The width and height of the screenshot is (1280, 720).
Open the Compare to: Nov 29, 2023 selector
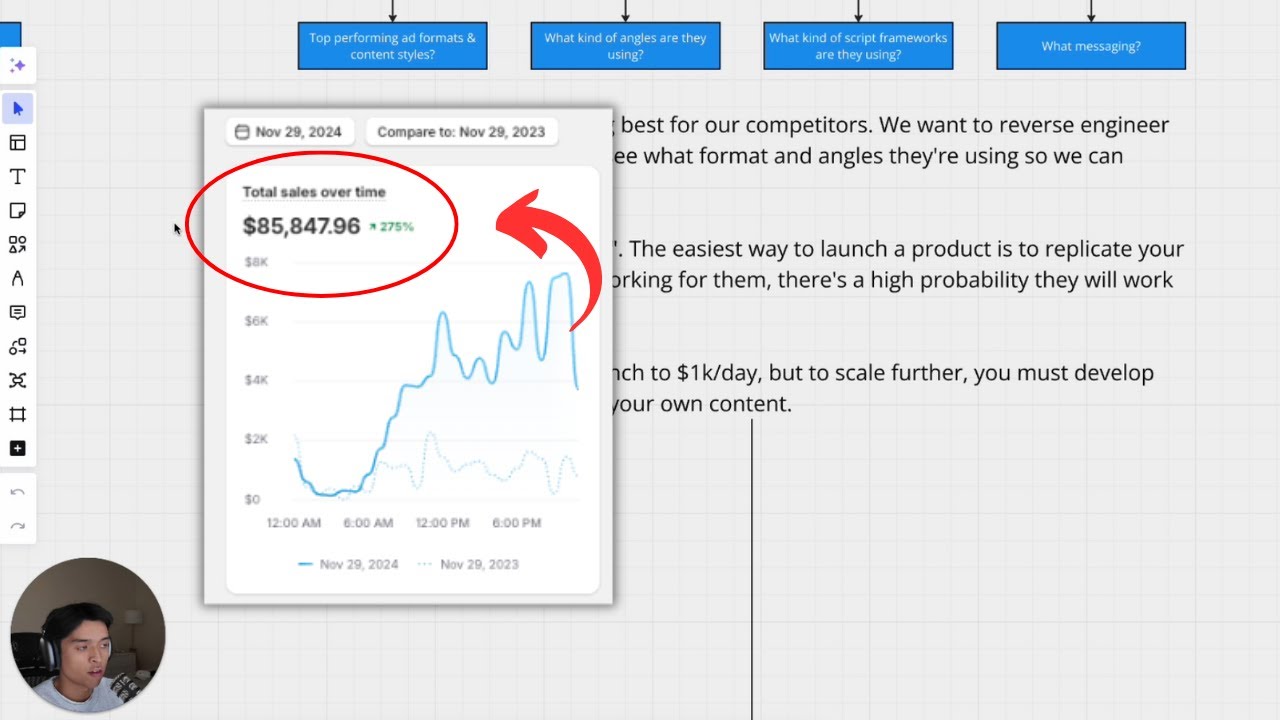pyautogui.click(x=461, y=132)
